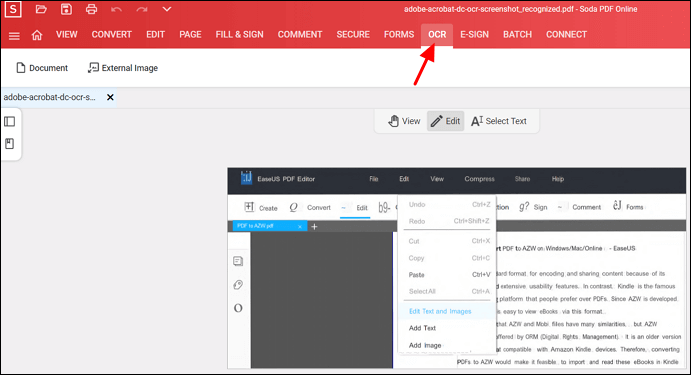Open the VIEW ribbon tab
Screen dimensions: 691x375
[67, 34]
